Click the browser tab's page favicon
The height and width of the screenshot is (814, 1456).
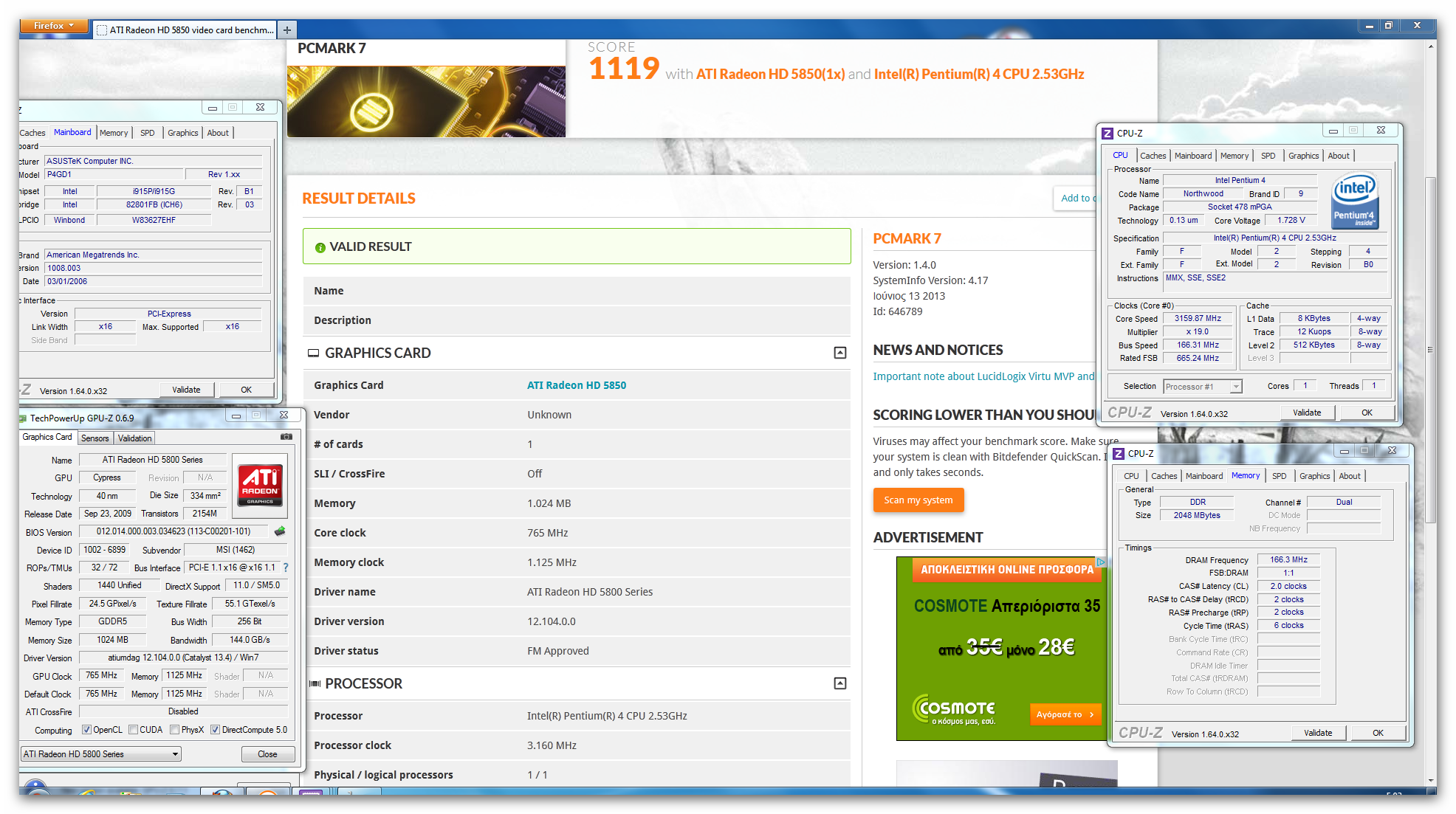(x=102, y=30)
